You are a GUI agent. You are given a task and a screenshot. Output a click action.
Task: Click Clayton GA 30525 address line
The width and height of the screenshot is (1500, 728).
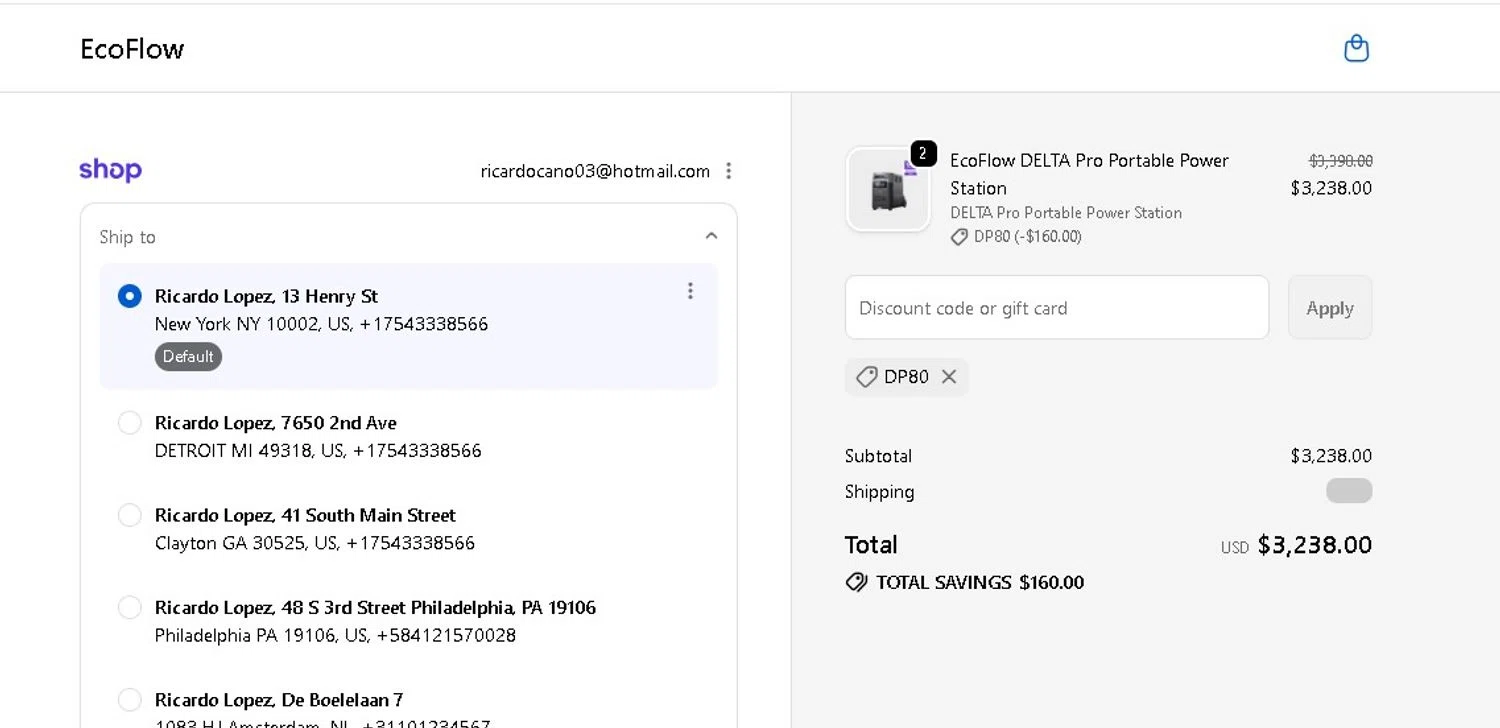point(315,543)
